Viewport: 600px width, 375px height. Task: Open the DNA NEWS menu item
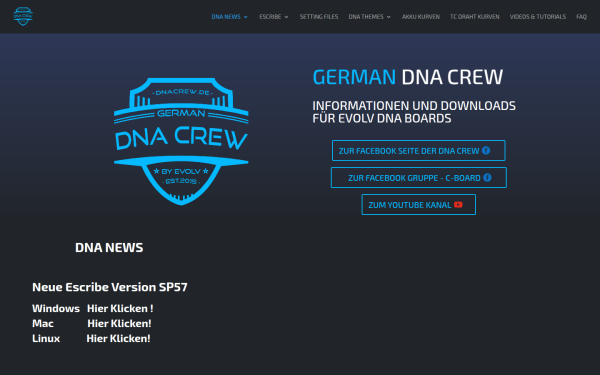226,17
